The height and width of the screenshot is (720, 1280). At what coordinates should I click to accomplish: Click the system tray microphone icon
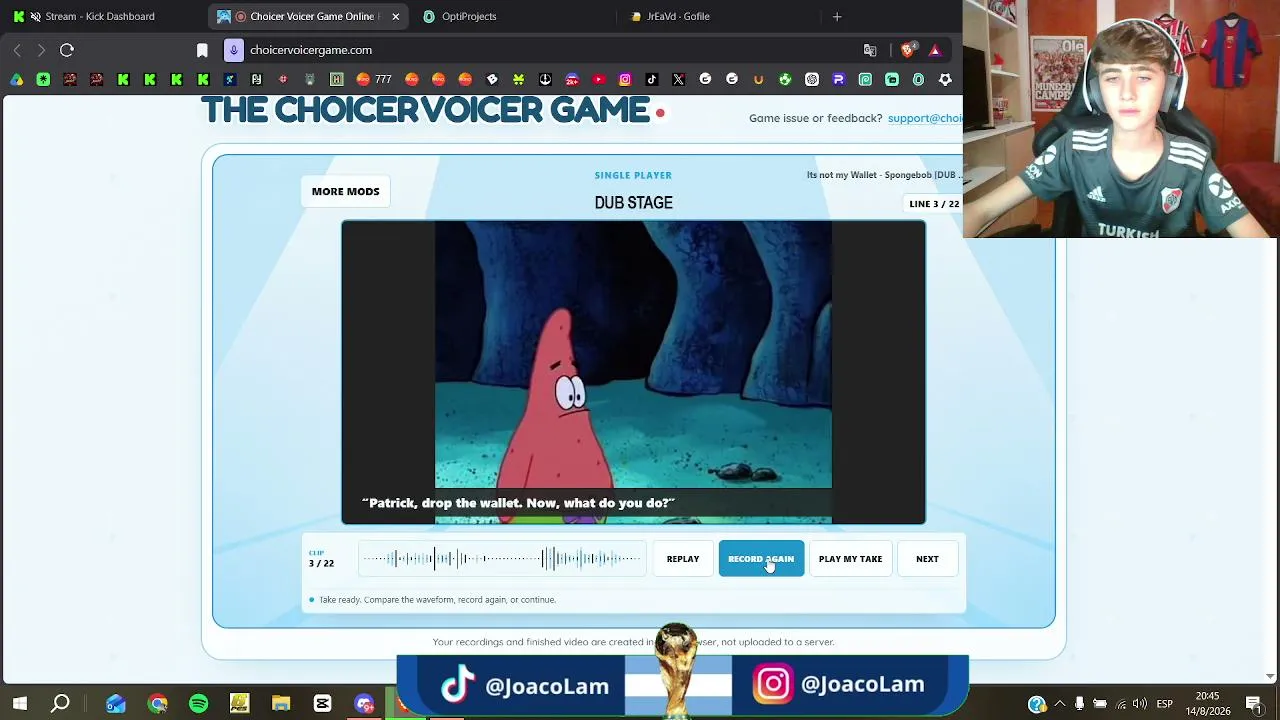pyautogui.click(x=1080, y=704)
